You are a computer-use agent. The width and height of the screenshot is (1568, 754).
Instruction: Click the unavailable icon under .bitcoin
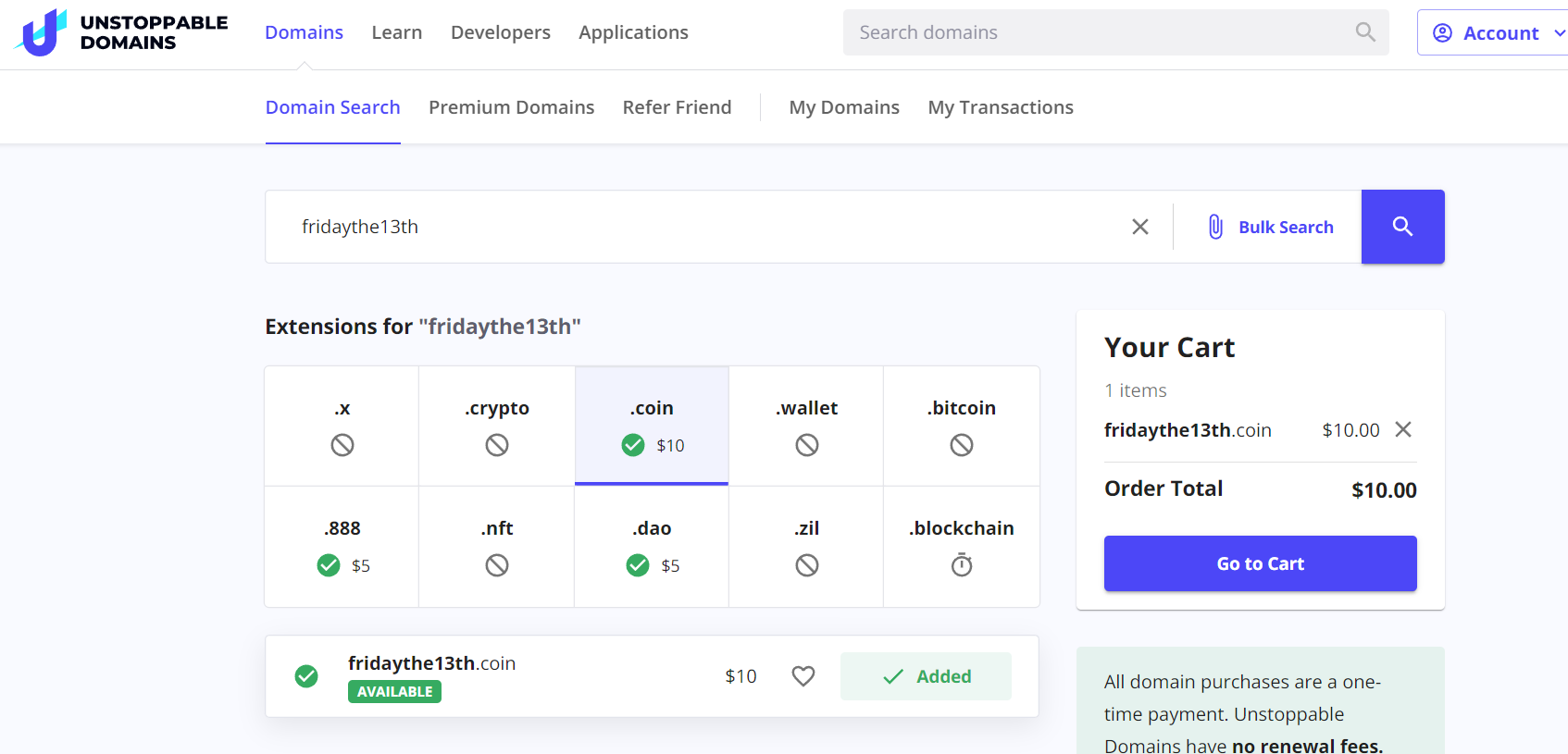(x=962, y=445)
